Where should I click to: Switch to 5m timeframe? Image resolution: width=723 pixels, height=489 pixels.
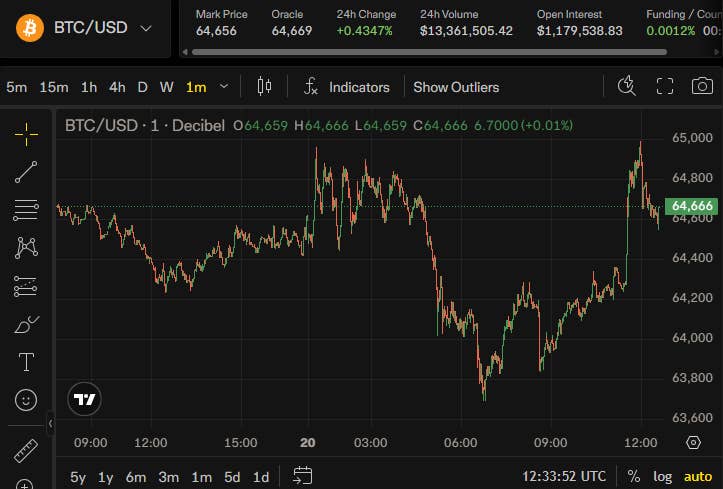pos(16,87)
